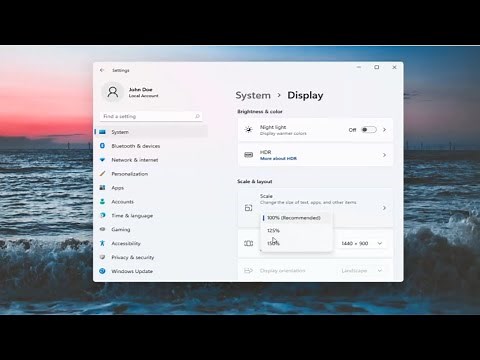Open the Night light row

tap(315, 130)
